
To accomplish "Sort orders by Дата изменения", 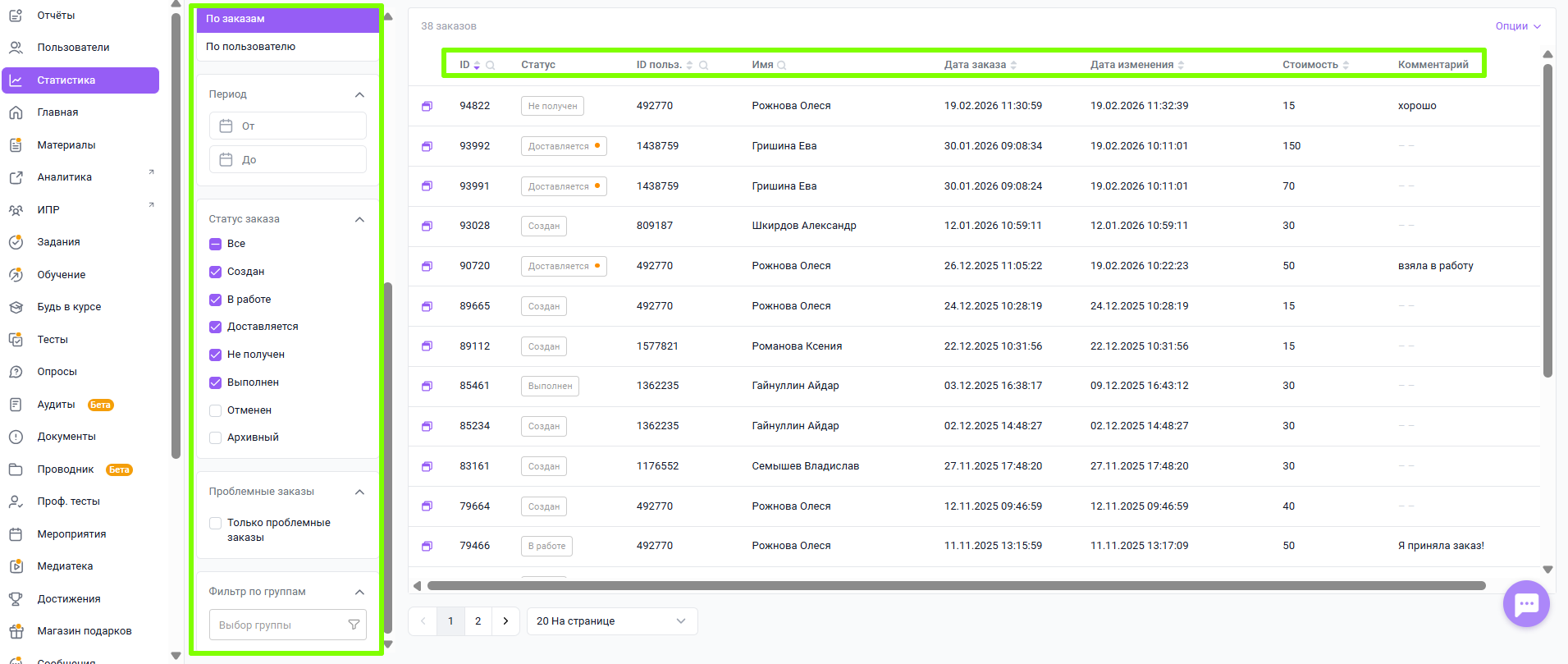I will tap(1181, 65).
